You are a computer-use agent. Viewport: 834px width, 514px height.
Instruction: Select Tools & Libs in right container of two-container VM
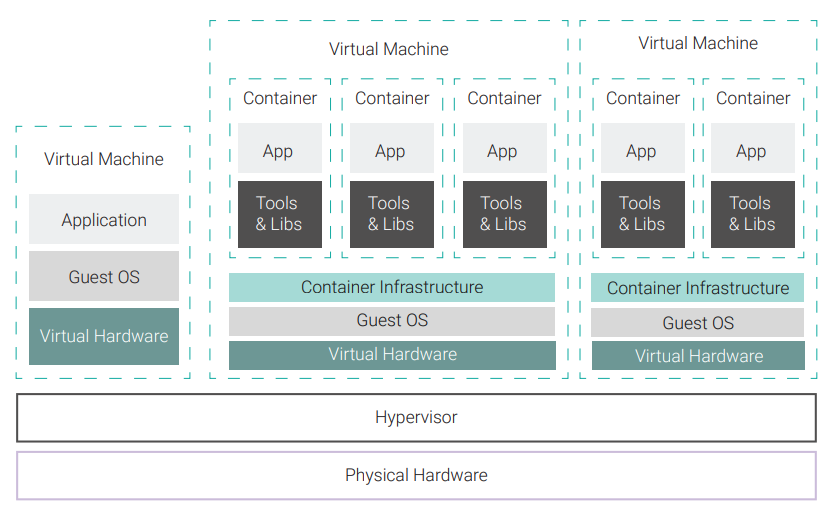(753, 214)
